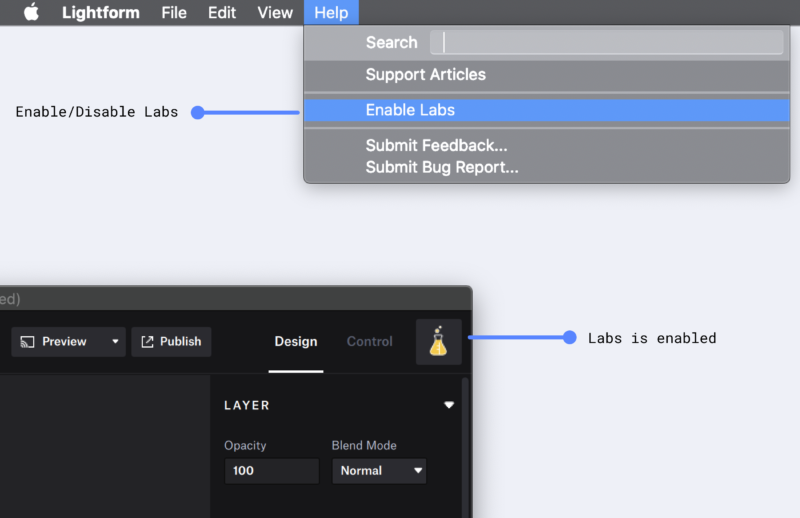Switch to the Control tab
Image resolution: width=800 pixels, height=518 pixels.
tap(369, 342)
